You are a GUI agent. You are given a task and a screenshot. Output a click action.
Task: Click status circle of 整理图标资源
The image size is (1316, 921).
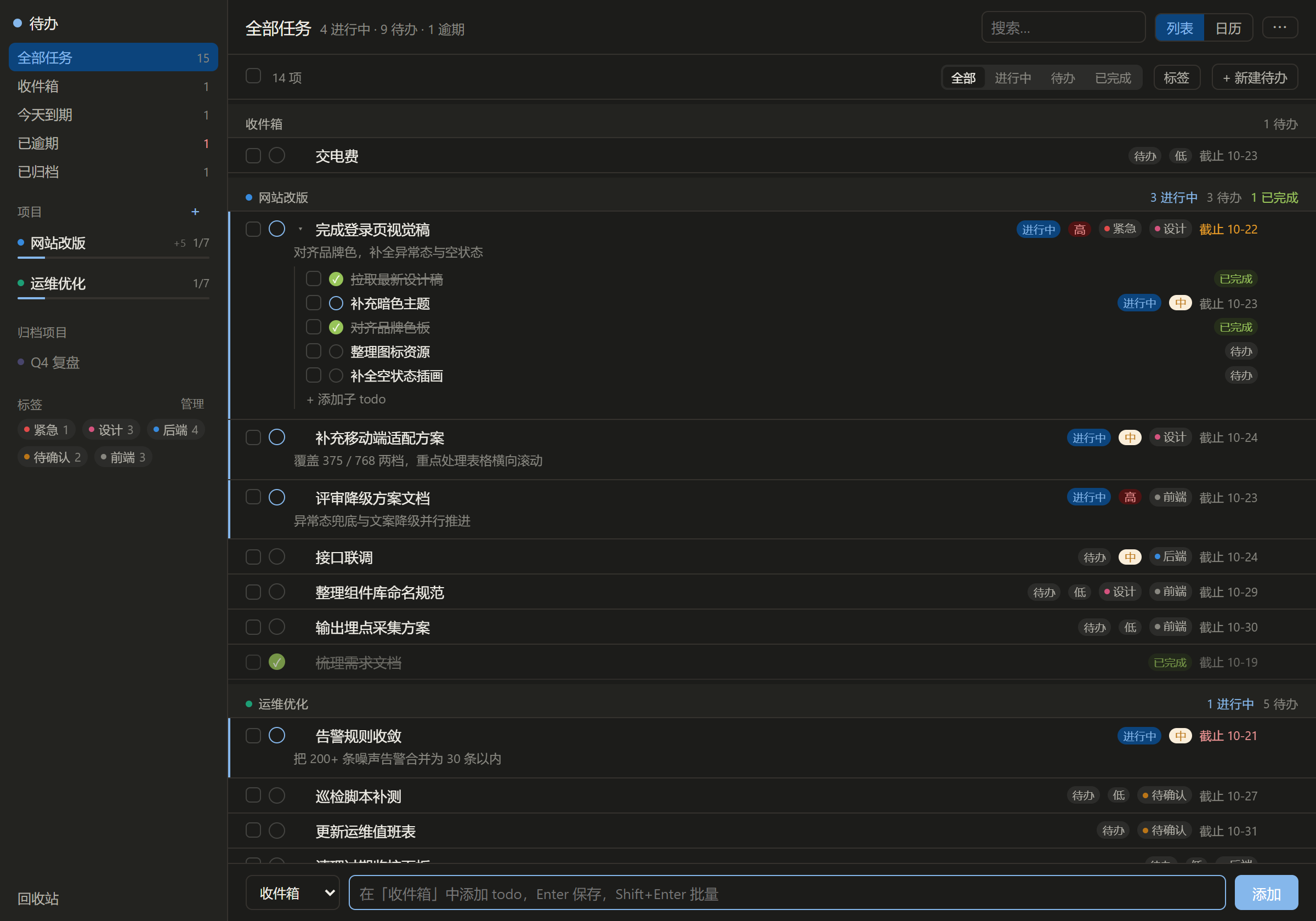[x=336, y=351]
